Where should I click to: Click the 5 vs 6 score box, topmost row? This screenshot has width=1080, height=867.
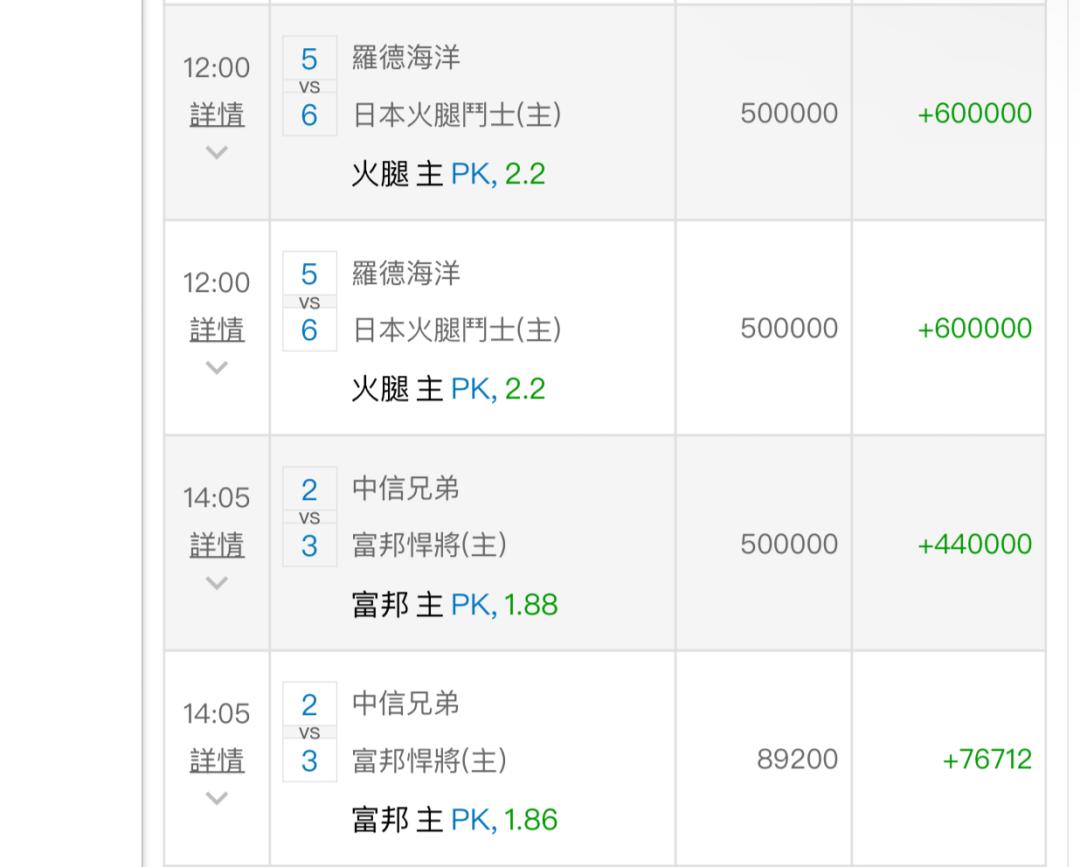click(x=309, y=87)
